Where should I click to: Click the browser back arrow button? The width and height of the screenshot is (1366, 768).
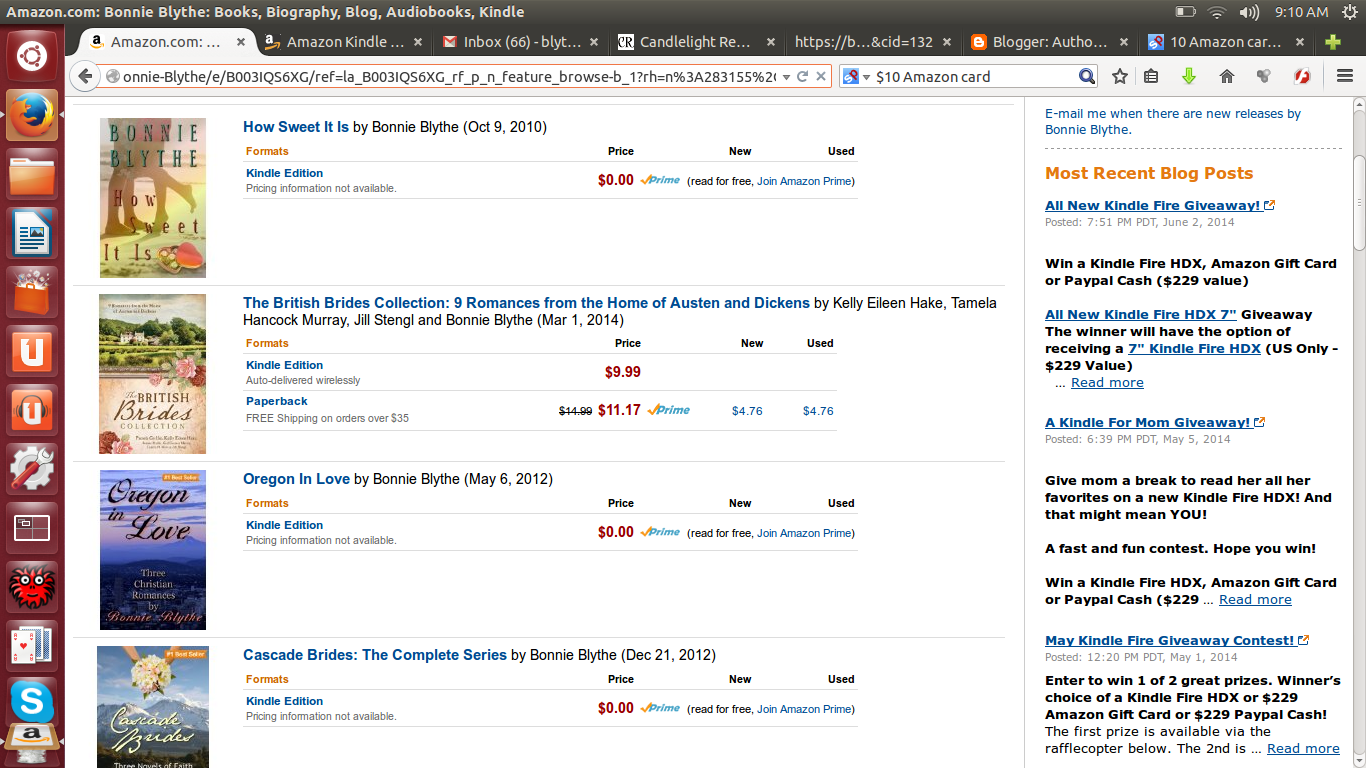coord(85,77)
